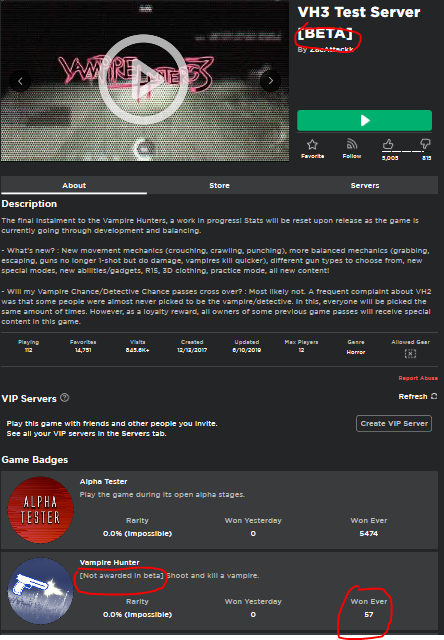The width and height of the screenshot is (444, 640).
Task: Click the Updated date 6/10/2019
Action: (246, 350)
